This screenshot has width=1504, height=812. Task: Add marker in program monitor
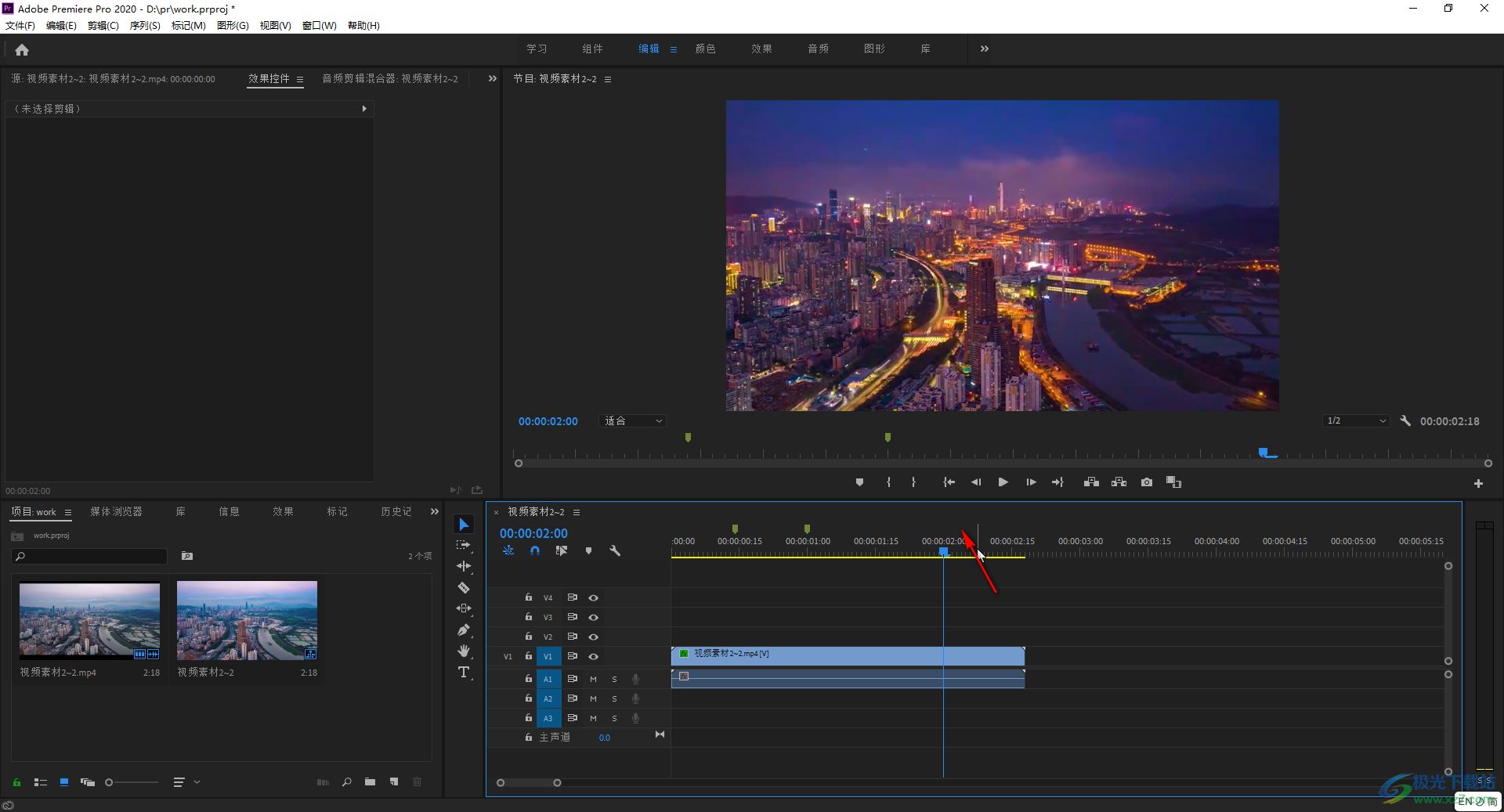pyautogui.click(x=859, y=482)
